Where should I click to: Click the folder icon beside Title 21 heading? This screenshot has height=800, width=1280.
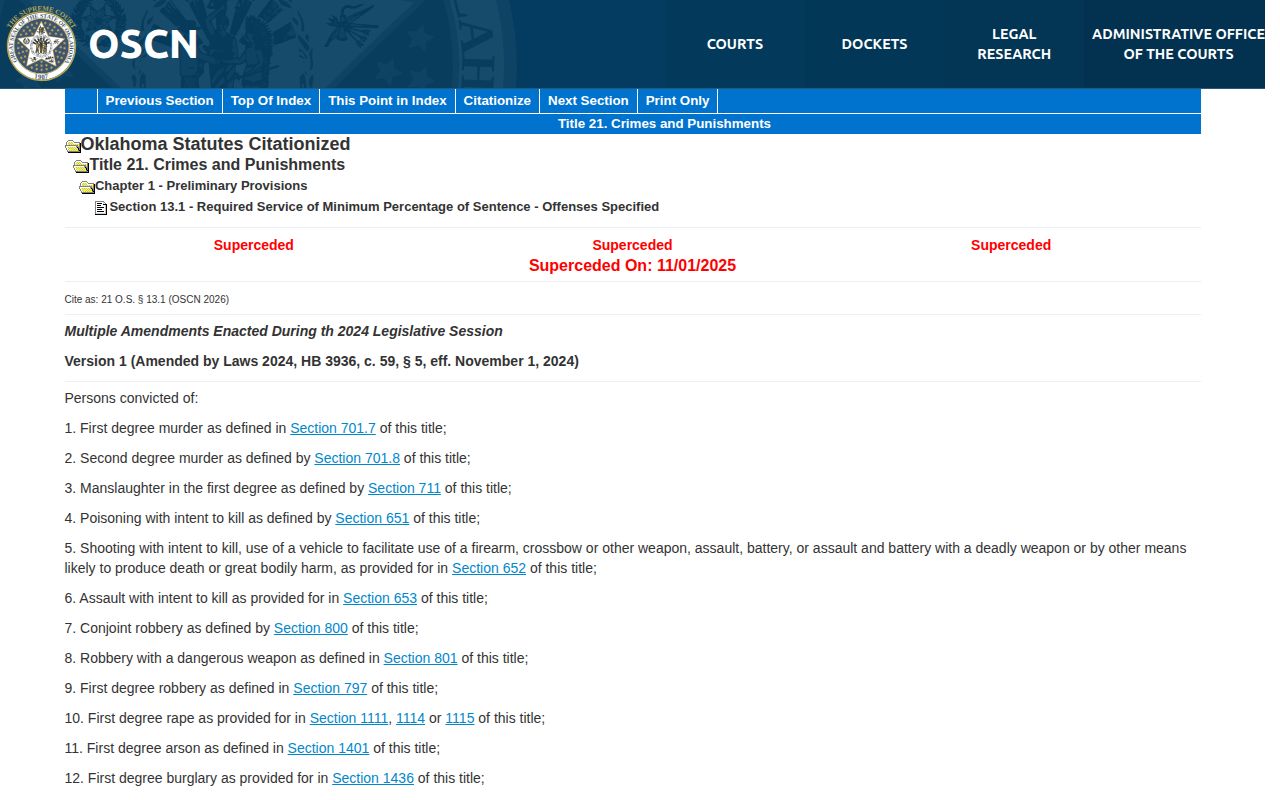81,166
